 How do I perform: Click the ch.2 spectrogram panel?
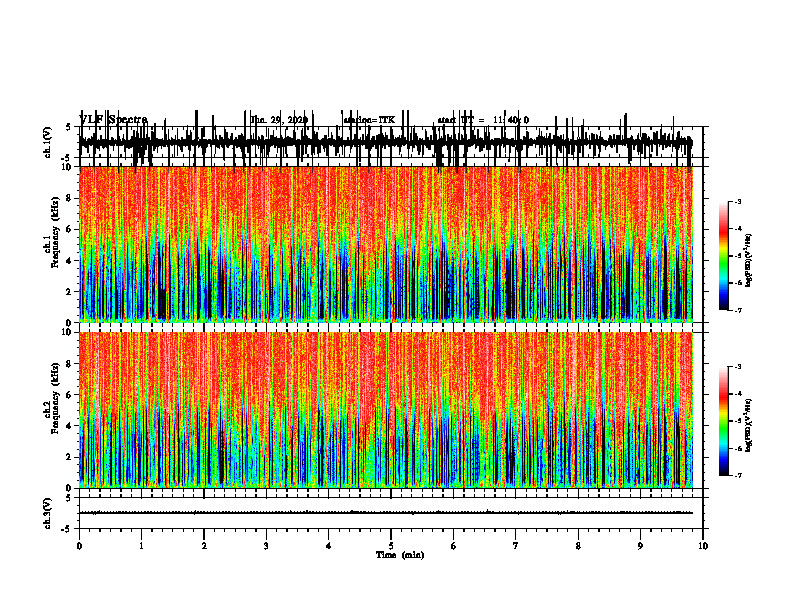pyautogui.click(x=386, y=410)
